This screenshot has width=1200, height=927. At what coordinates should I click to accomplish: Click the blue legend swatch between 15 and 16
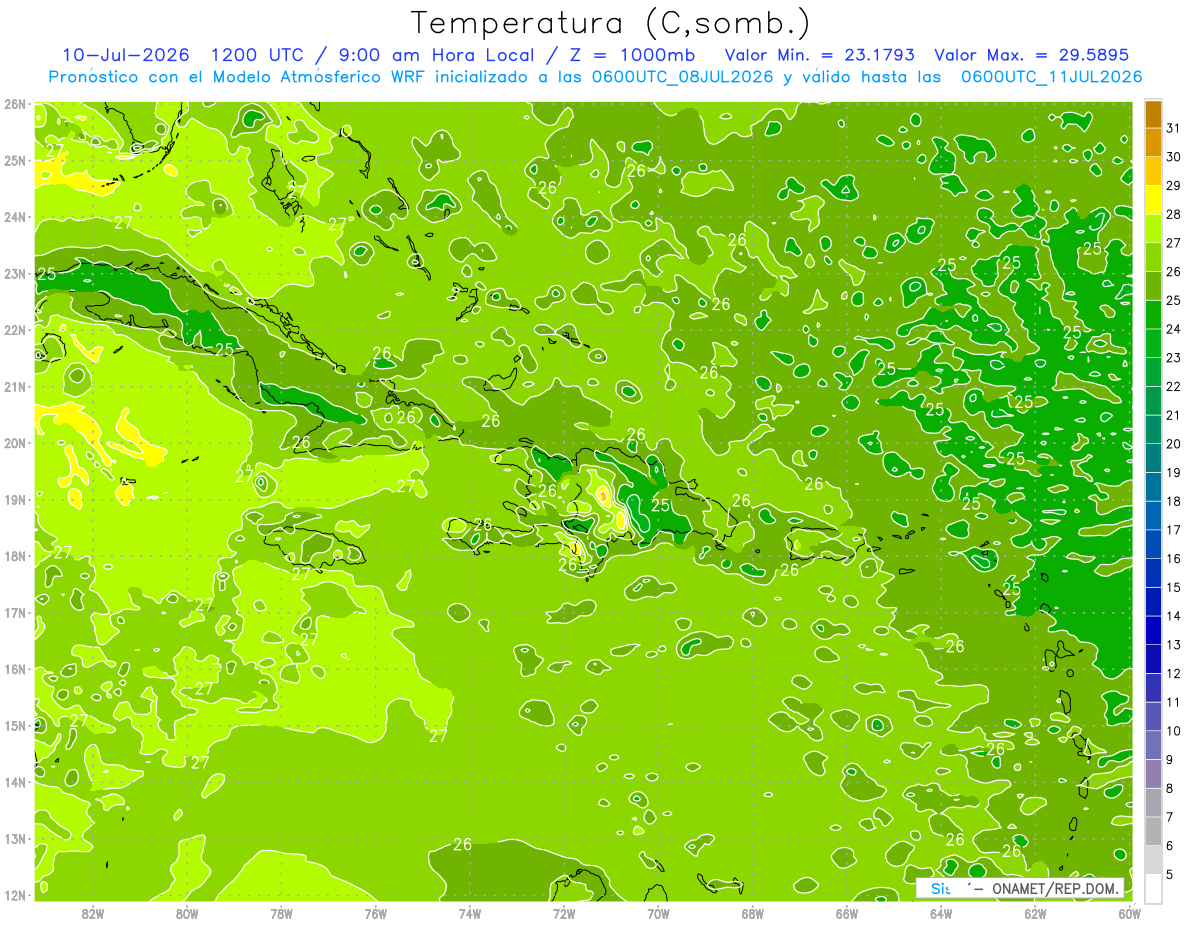(1153, 573)
